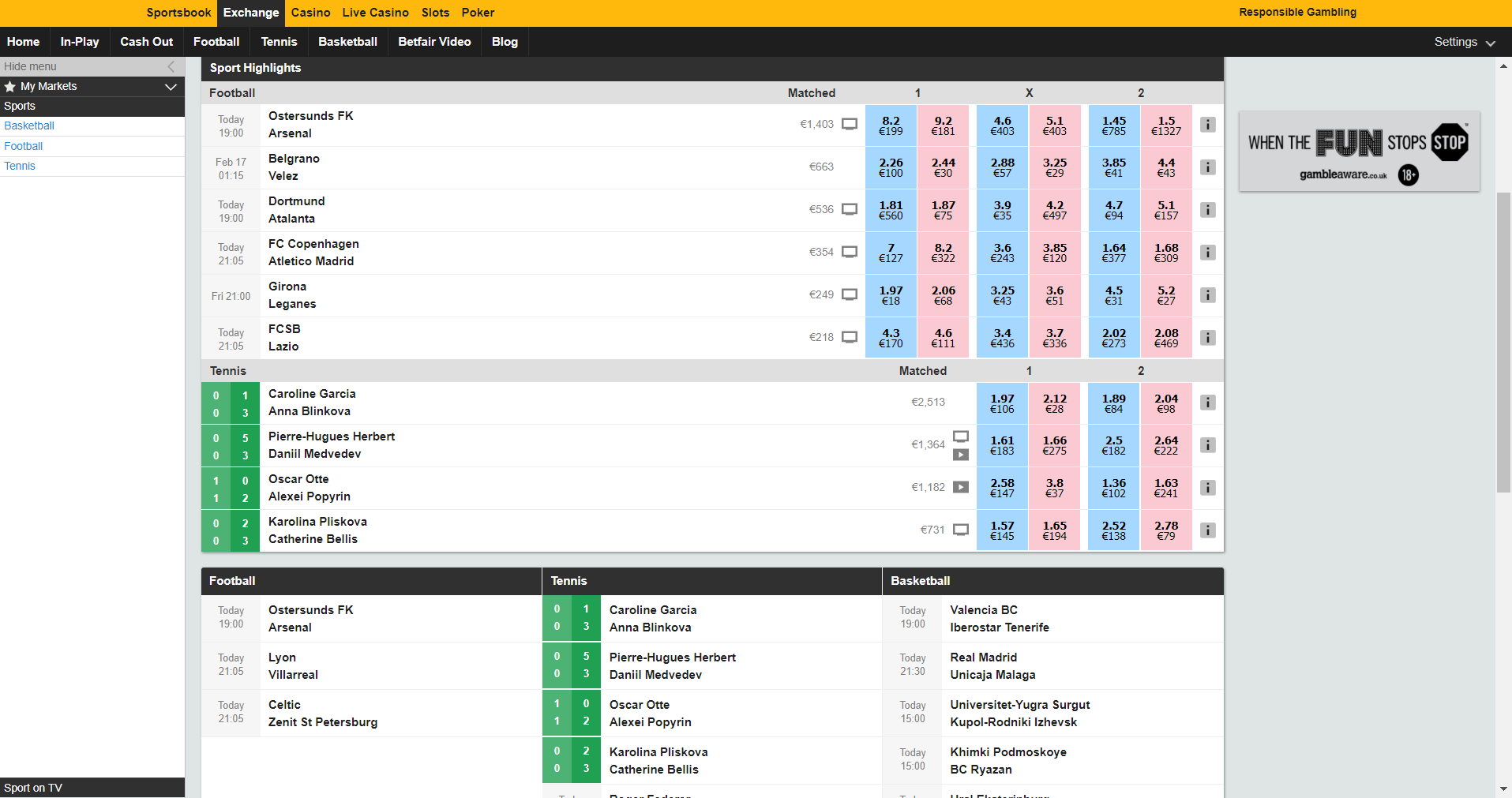
Task: Click info icon for Girona vs Leganes
Action: tap(1207, 295)
